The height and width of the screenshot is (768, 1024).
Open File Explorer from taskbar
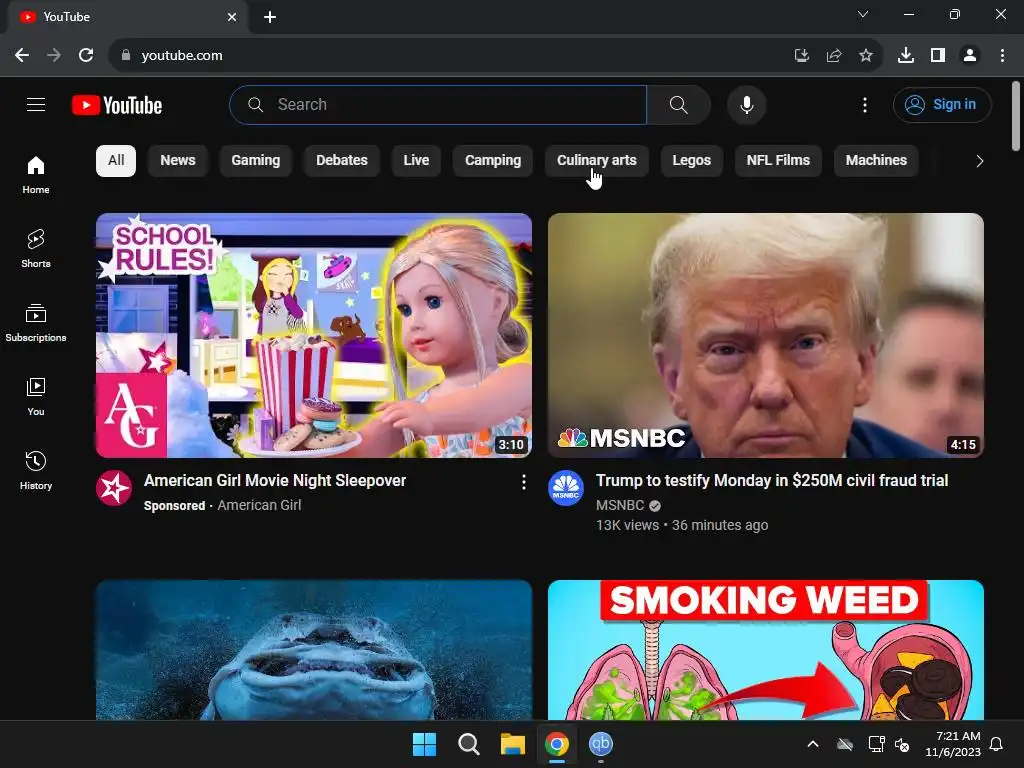click(513, 744)
